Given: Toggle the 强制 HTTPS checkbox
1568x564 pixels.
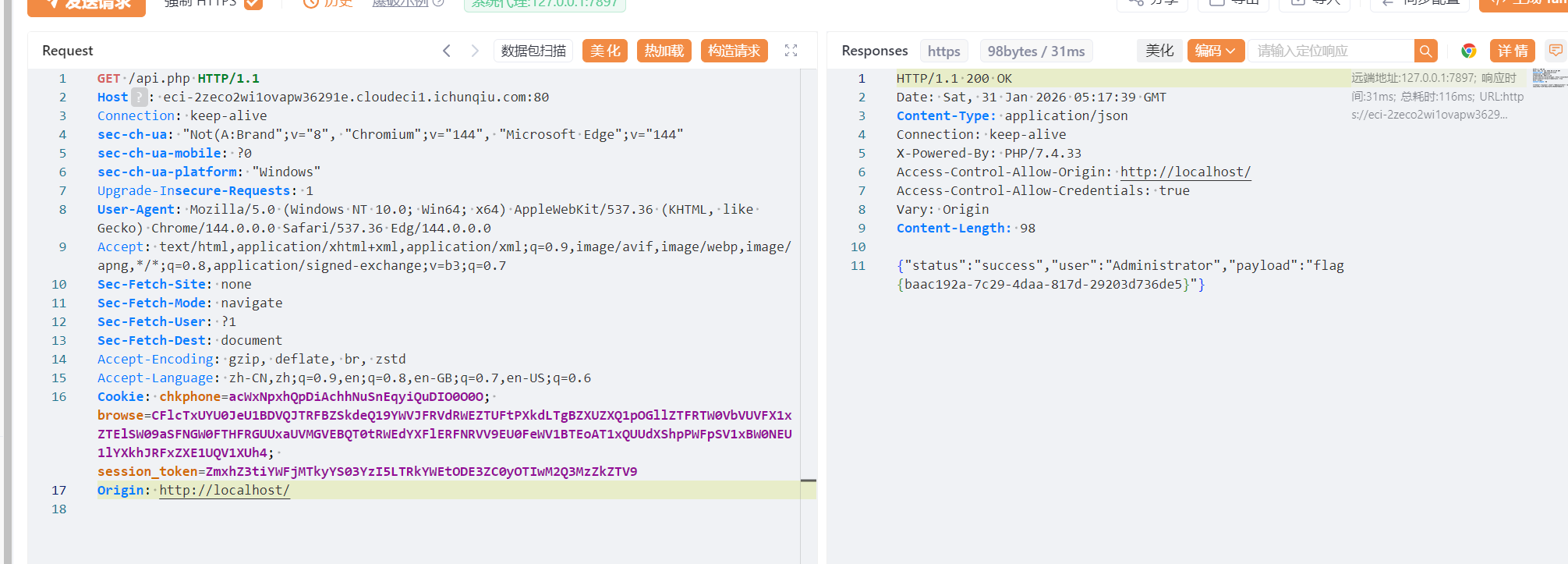Looking at the screenshot, I should click(x=253, y=3).
